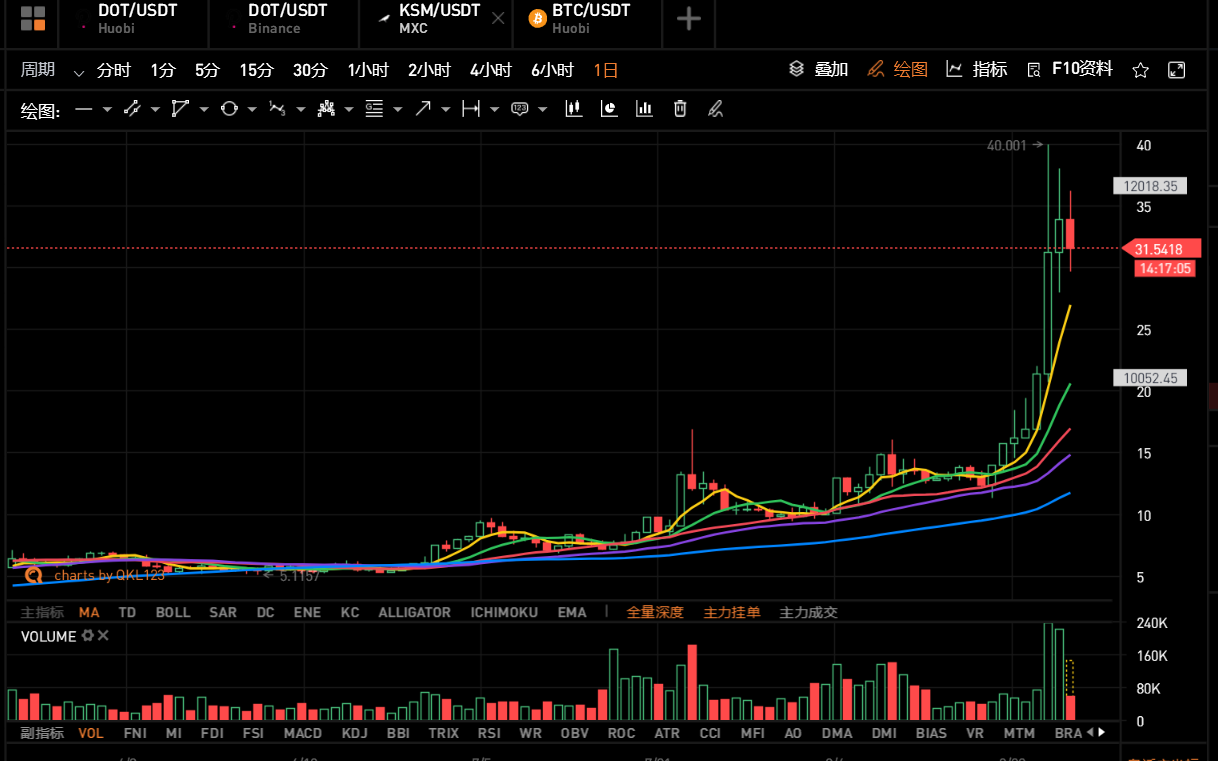Favorite the chart with star icon
The image size is (1218, 761).
[1140, 70]
